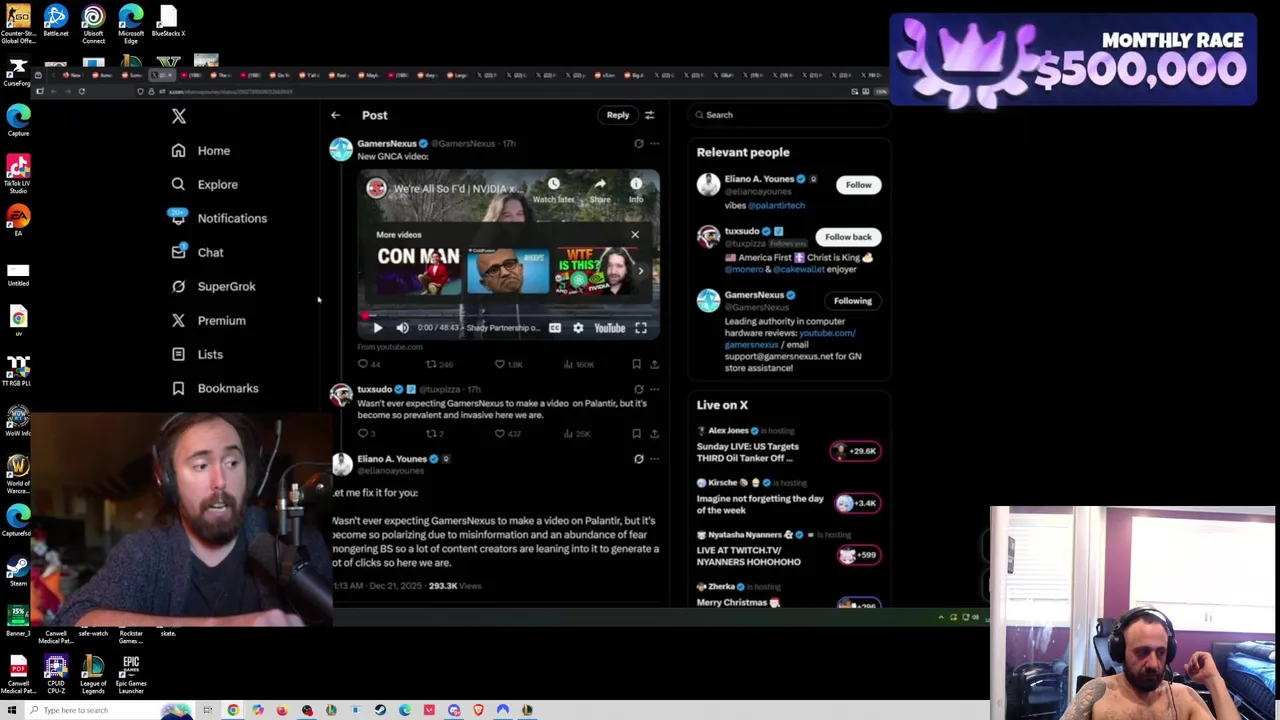Open Explore in X sidebar
The image size is (1280, 720).
pos(205,184)
